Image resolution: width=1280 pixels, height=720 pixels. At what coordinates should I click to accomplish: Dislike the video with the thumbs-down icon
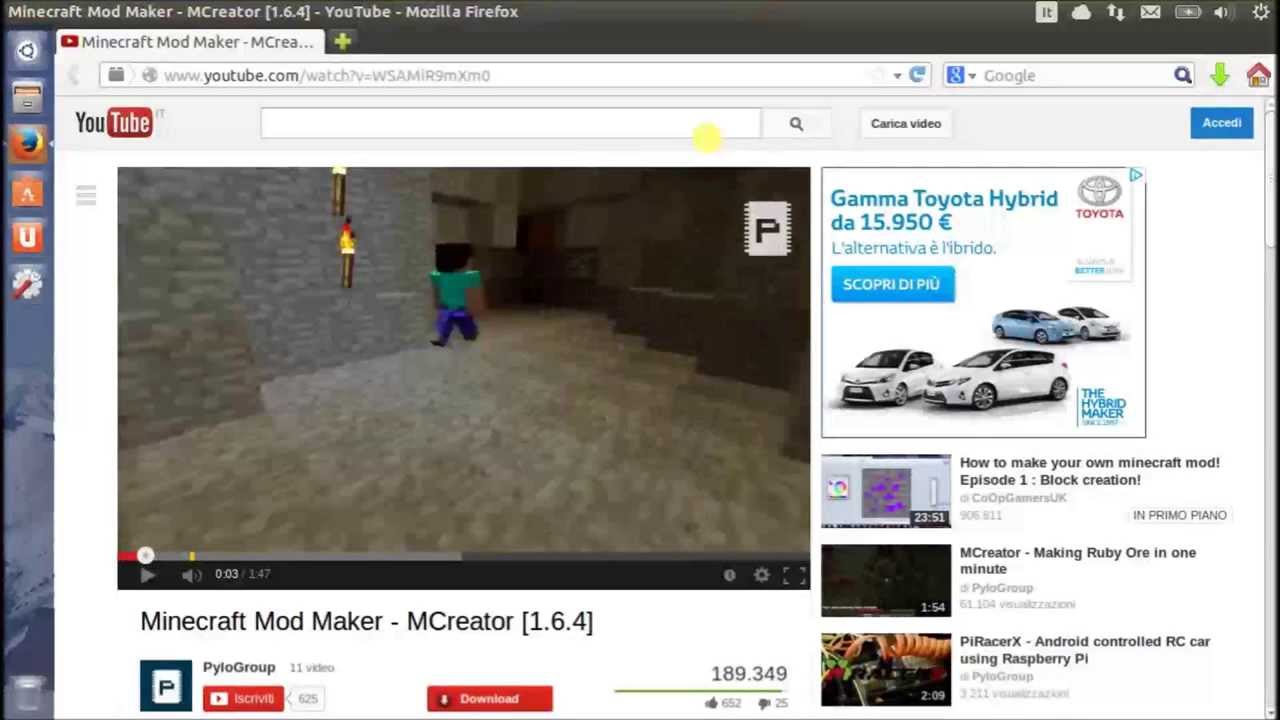point(765,703)
